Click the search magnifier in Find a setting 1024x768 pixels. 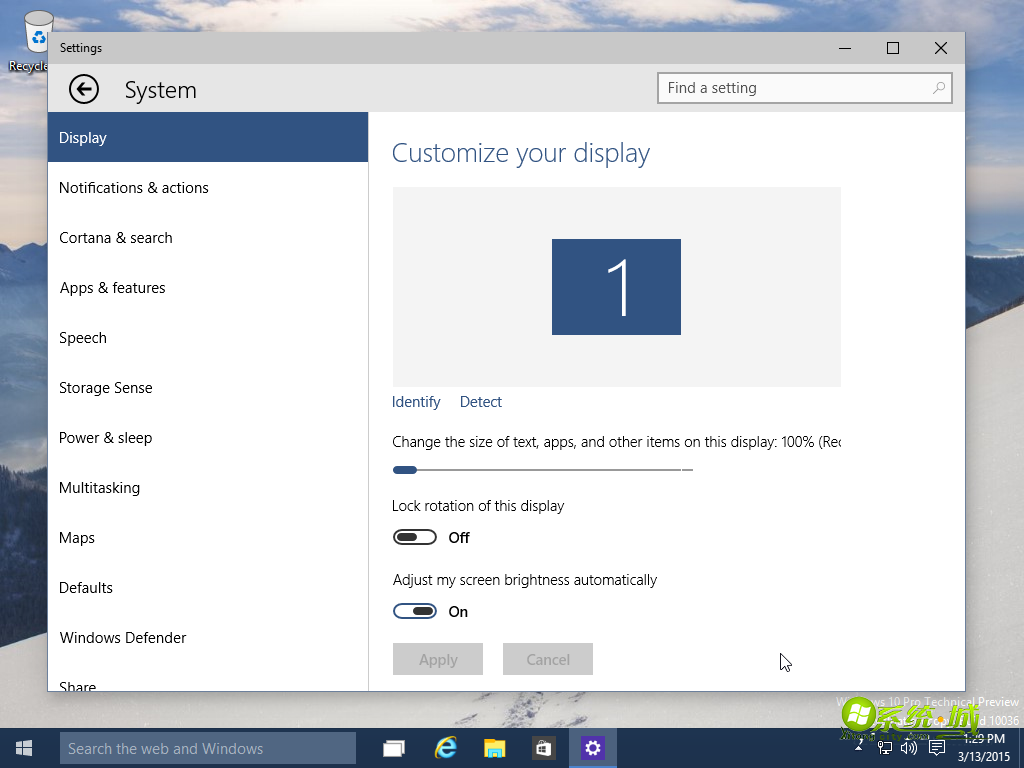tap(938, 88)
